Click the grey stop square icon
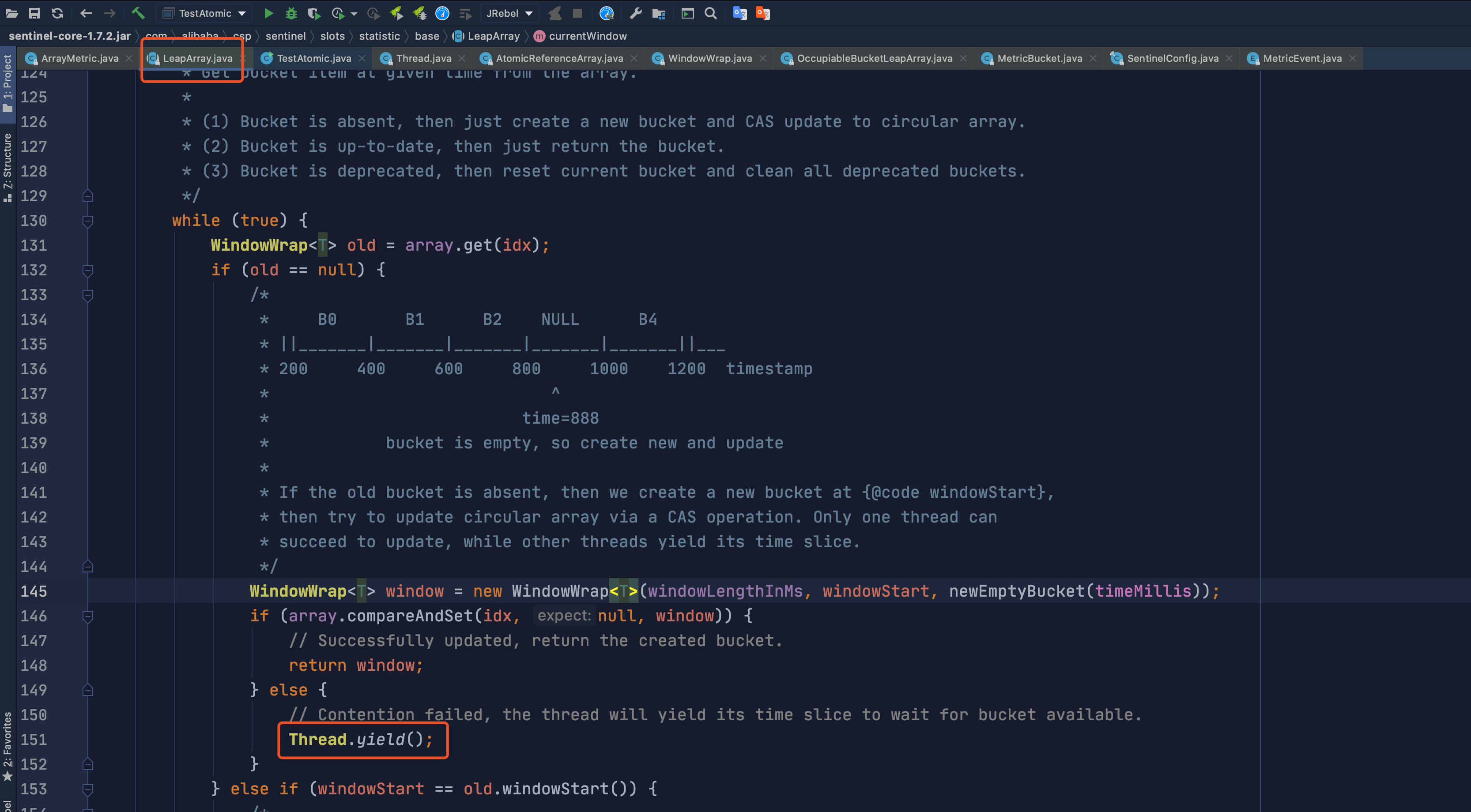This screenshot has width=1471, height=812. coord(577,13)
